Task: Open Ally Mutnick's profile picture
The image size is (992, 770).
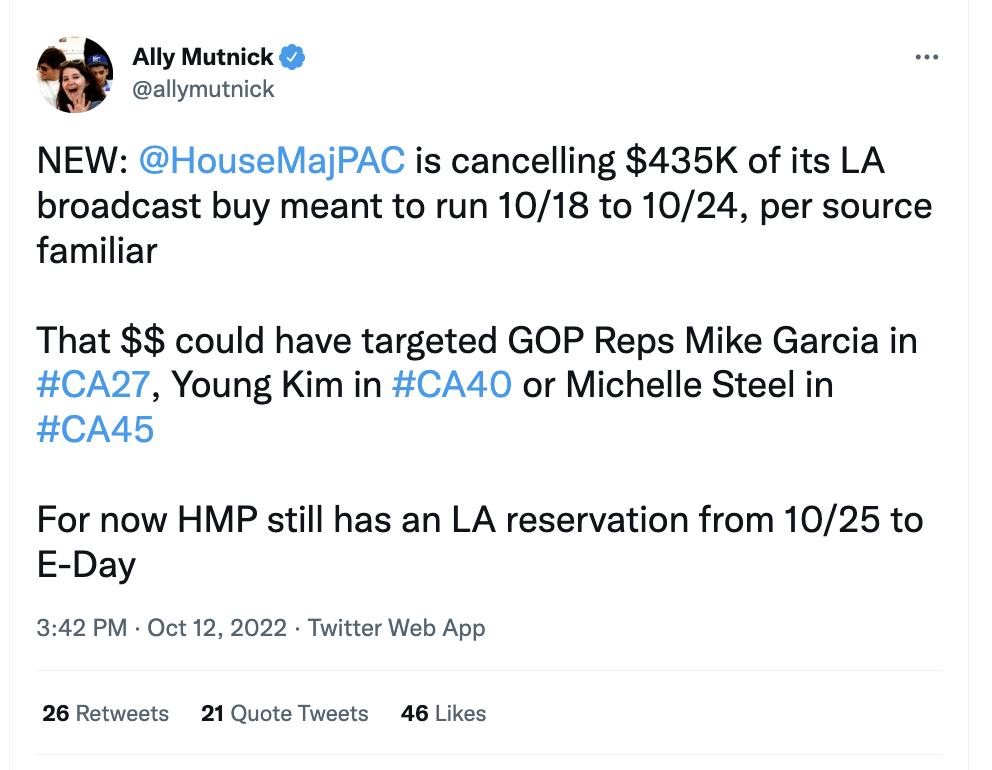Action: [75, 75]
